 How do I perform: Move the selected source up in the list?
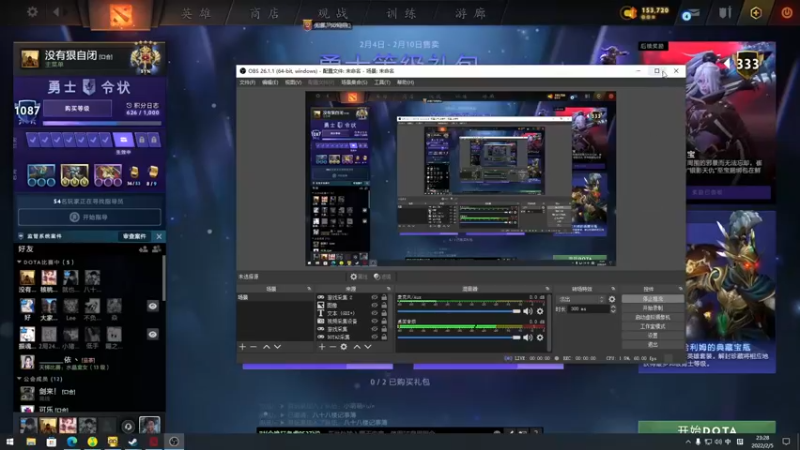[x=357, y=347]
